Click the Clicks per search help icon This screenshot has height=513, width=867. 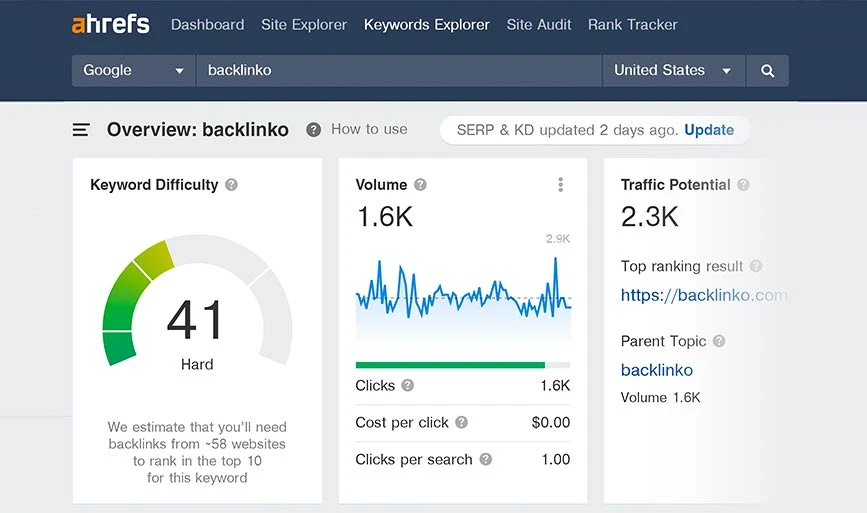click(485, 459)
